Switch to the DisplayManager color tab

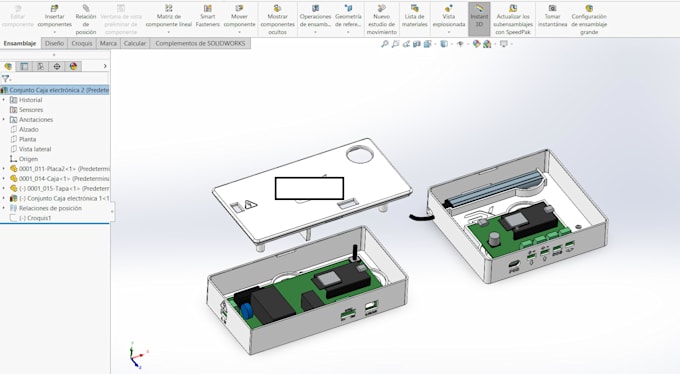[x=73, y=66]
